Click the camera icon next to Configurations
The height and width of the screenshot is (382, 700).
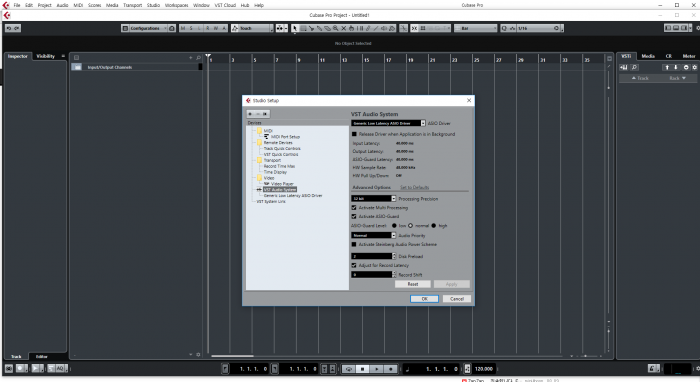172,28
